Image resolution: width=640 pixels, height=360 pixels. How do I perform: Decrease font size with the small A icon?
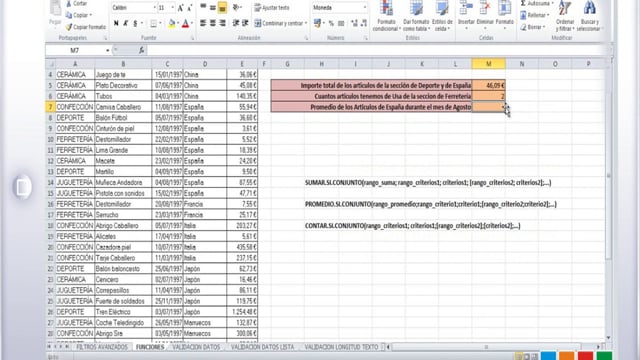click(x=190, y=8)
